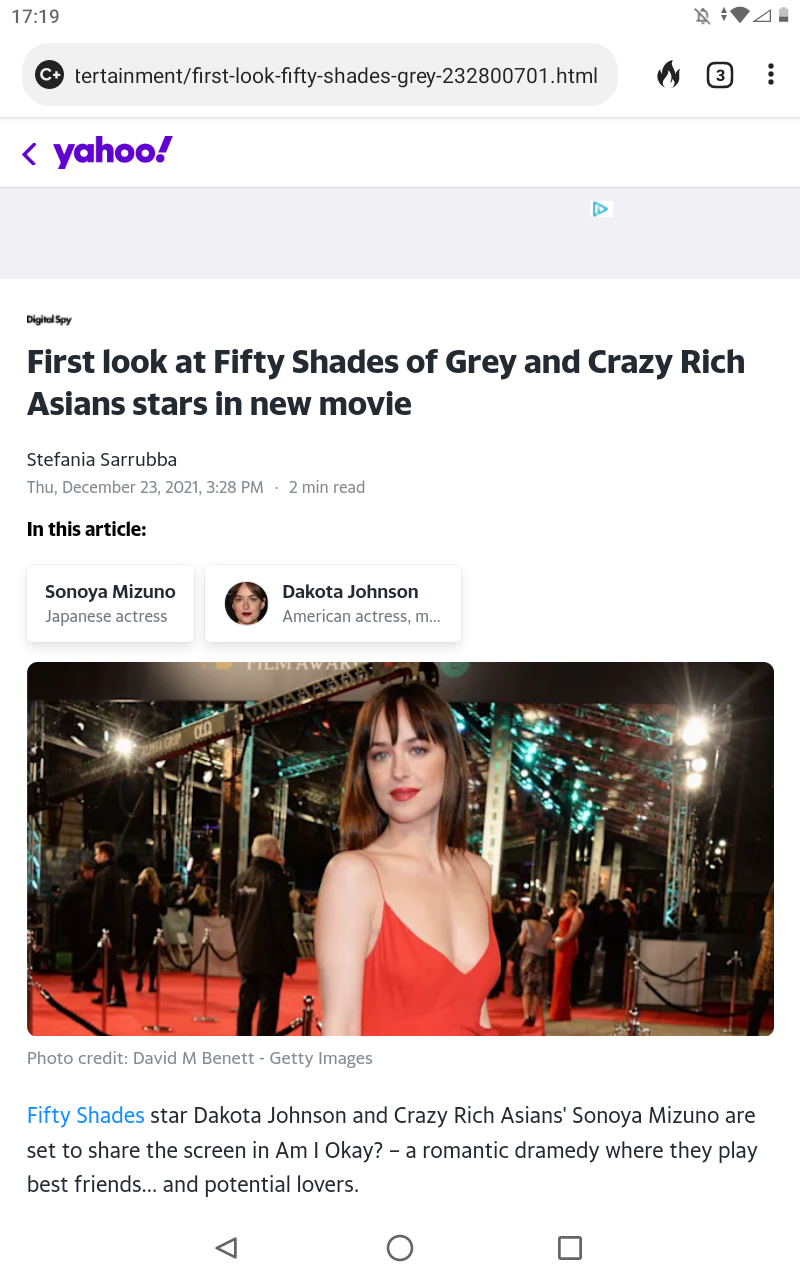
Task: Tap Dakota Johnson's round avatar thumbnail
Action: click(x=246, y=603)
